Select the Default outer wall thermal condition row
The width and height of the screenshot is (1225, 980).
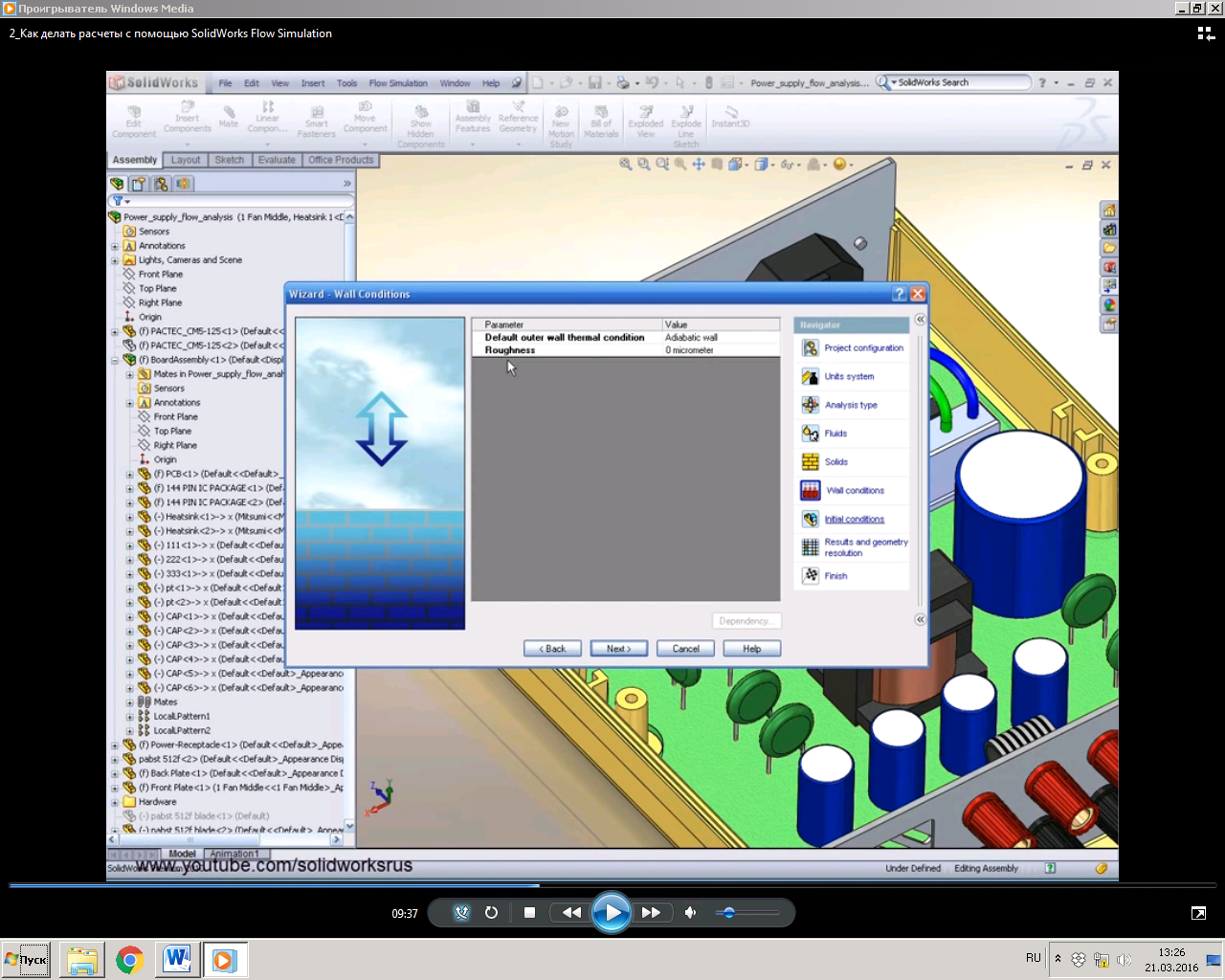coord(626,338)
